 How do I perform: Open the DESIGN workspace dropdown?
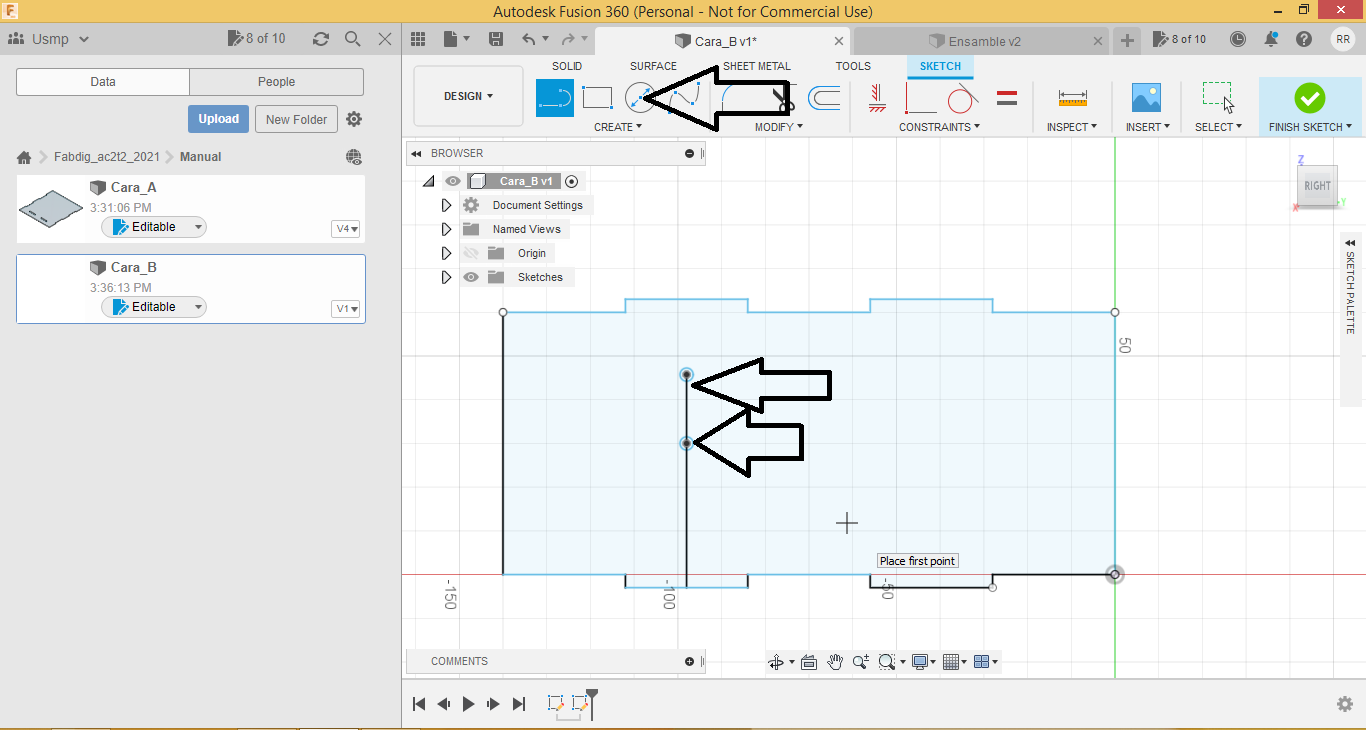(468, 96)
